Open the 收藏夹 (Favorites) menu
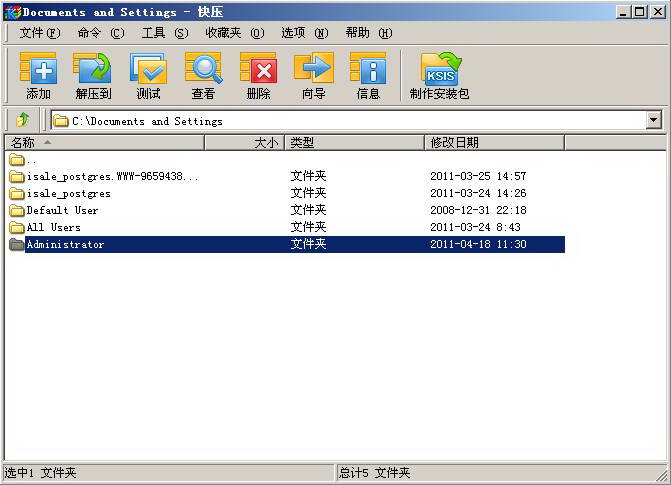This screenshot has width=671, height=485. click(x=234, y=33)
